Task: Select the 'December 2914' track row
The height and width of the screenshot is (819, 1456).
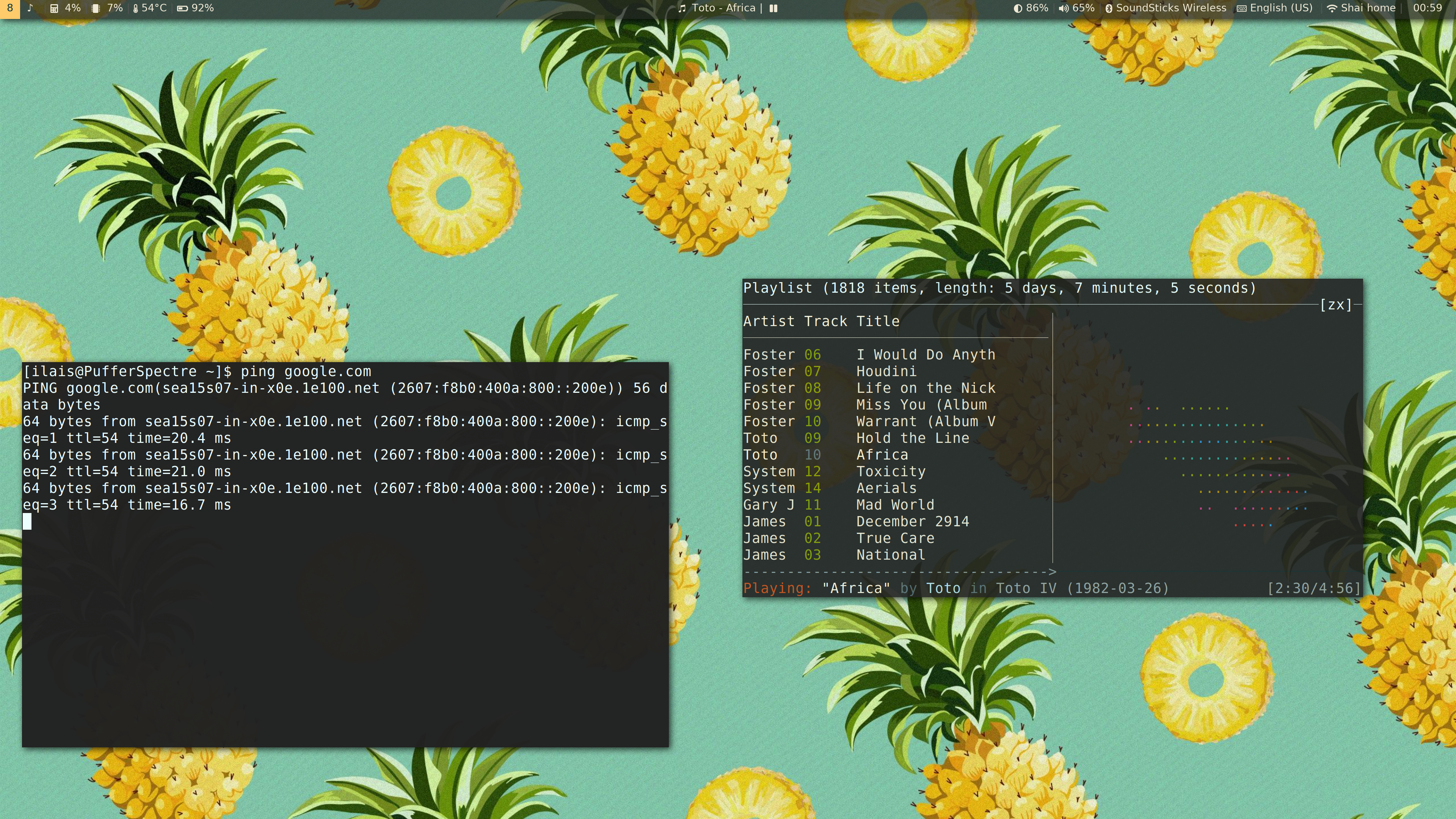Action: coord(896,522)
